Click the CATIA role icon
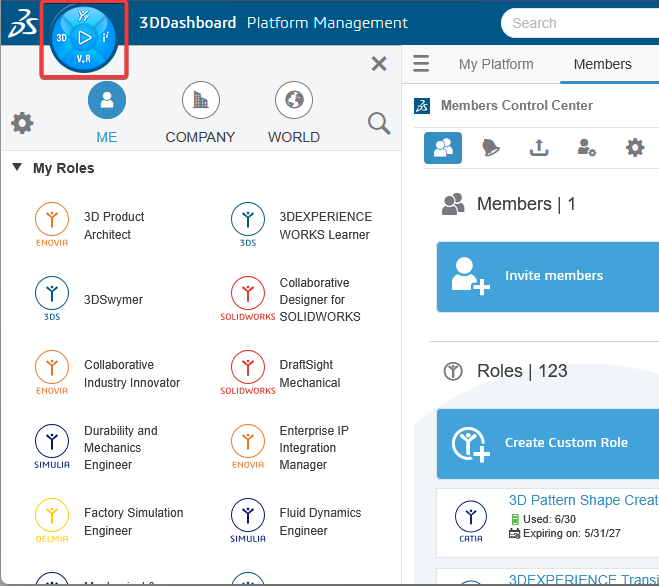Image resolution: width=659 pixels, height=586 pixels. [x=471, y=521]
